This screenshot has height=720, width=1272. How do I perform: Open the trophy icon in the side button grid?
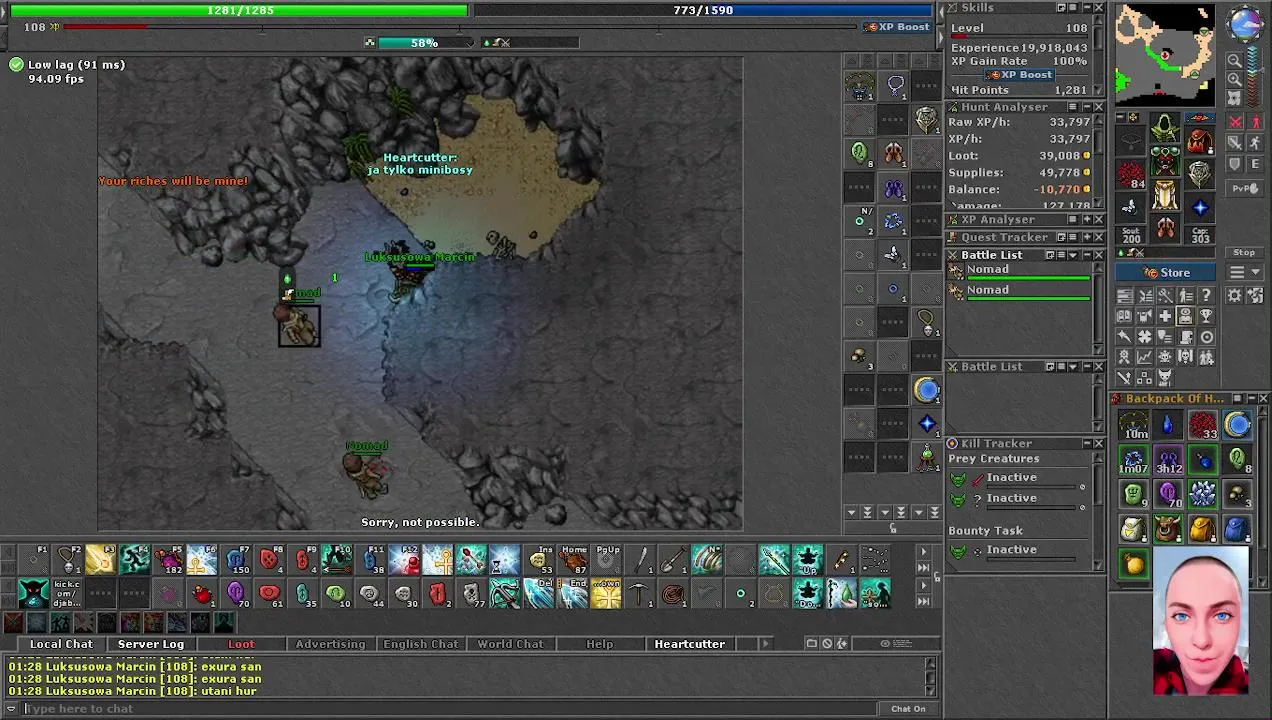[x=1206, y=316]
